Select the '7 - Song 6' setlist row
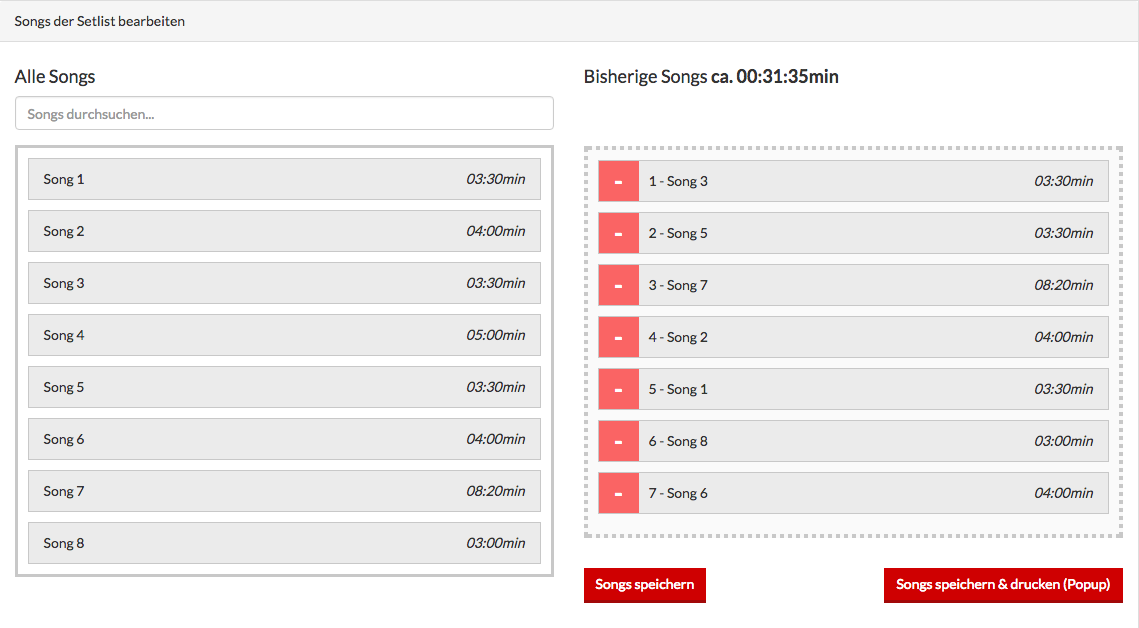The width and height of the screenshot is (1139, 628). [x=872, y=493]
